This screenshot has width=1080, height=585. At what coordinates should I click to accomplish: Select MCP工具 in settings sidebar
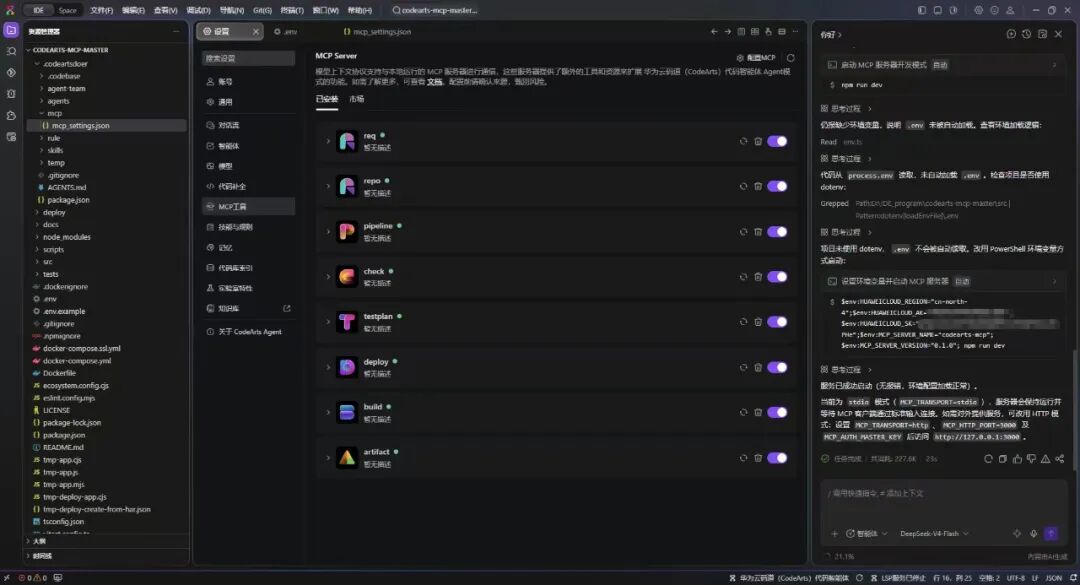click(x=248, y=207)
